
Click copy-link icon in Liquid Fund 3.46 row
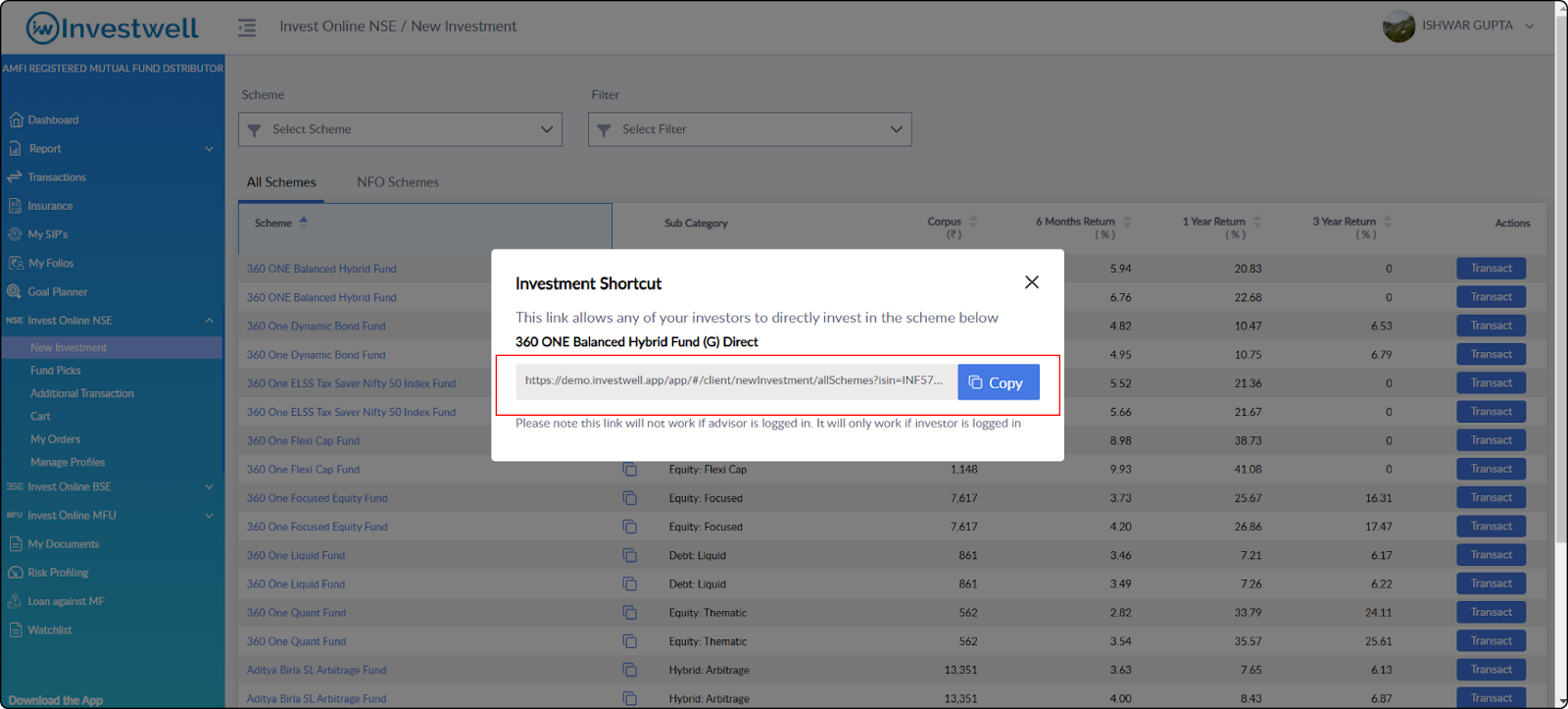pos(629,555)
